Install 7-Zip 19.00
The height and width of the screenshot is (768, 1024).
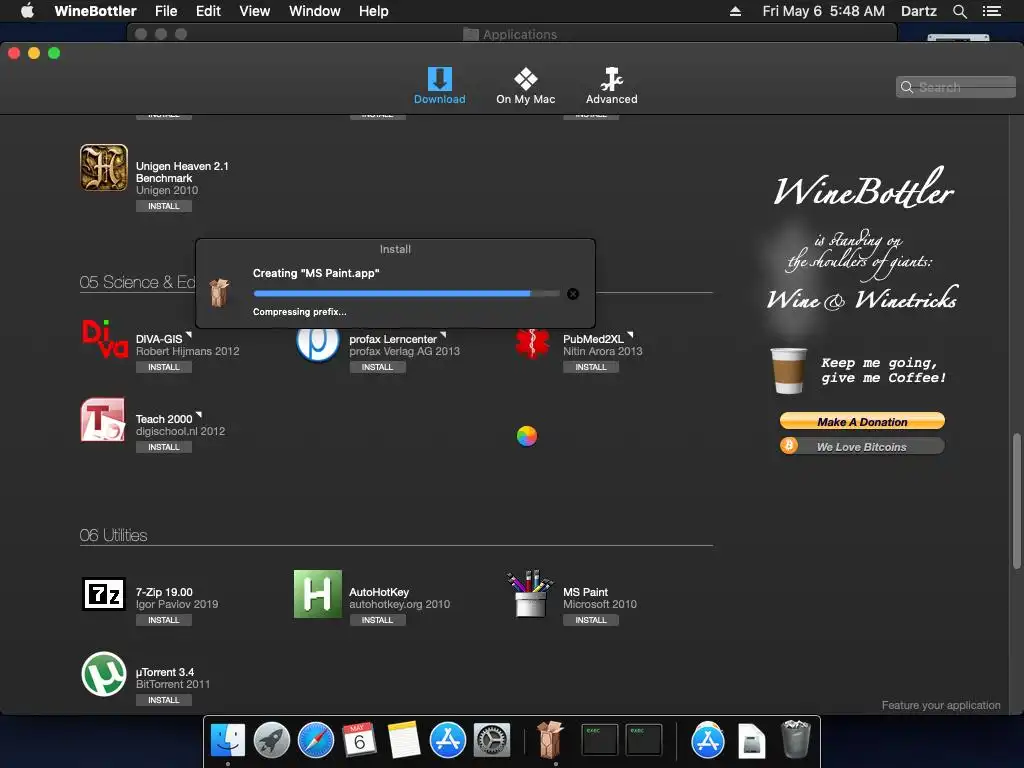click(163, 620)
